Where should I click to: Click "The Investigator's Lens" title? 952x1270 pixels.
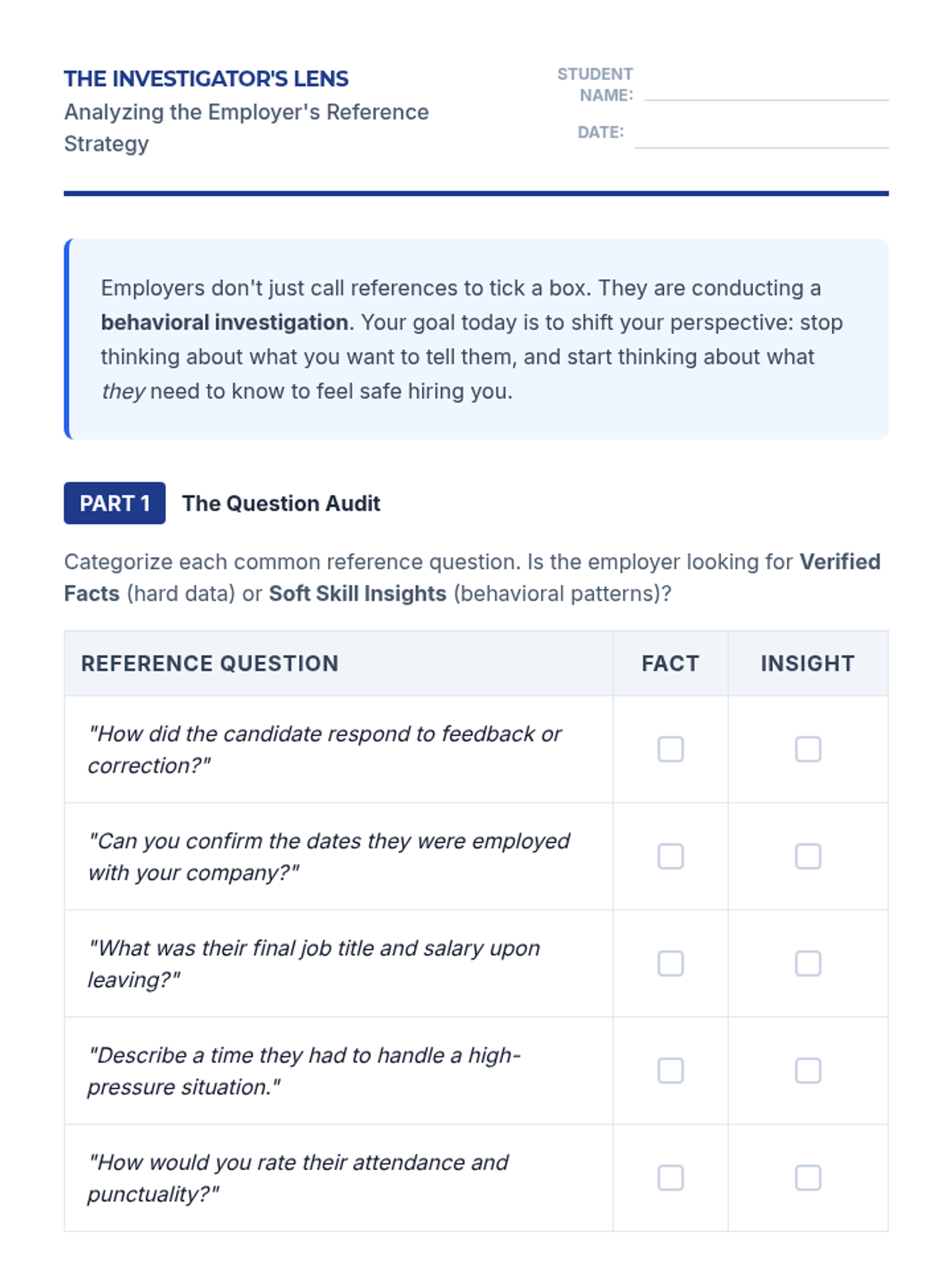tap(206, 79)
